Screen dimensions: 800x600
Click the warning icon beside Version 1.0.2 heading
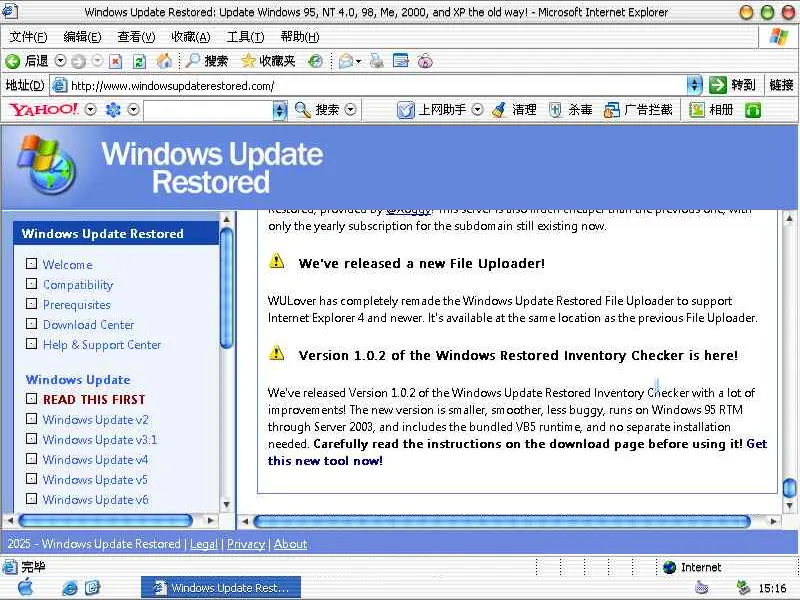pyautogui.click(x=277, y=353)
